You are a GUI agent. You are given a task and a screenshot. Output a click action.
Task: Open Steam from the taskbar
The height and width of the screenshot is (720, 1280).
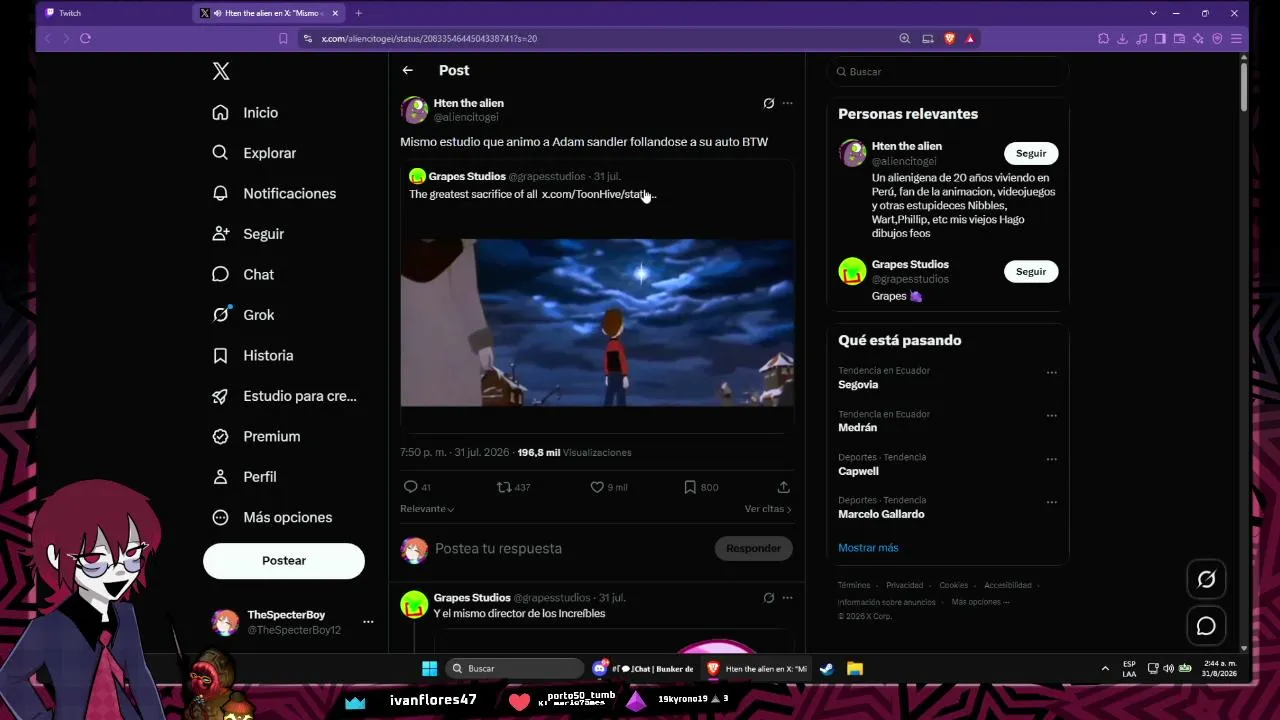[826, 668]
